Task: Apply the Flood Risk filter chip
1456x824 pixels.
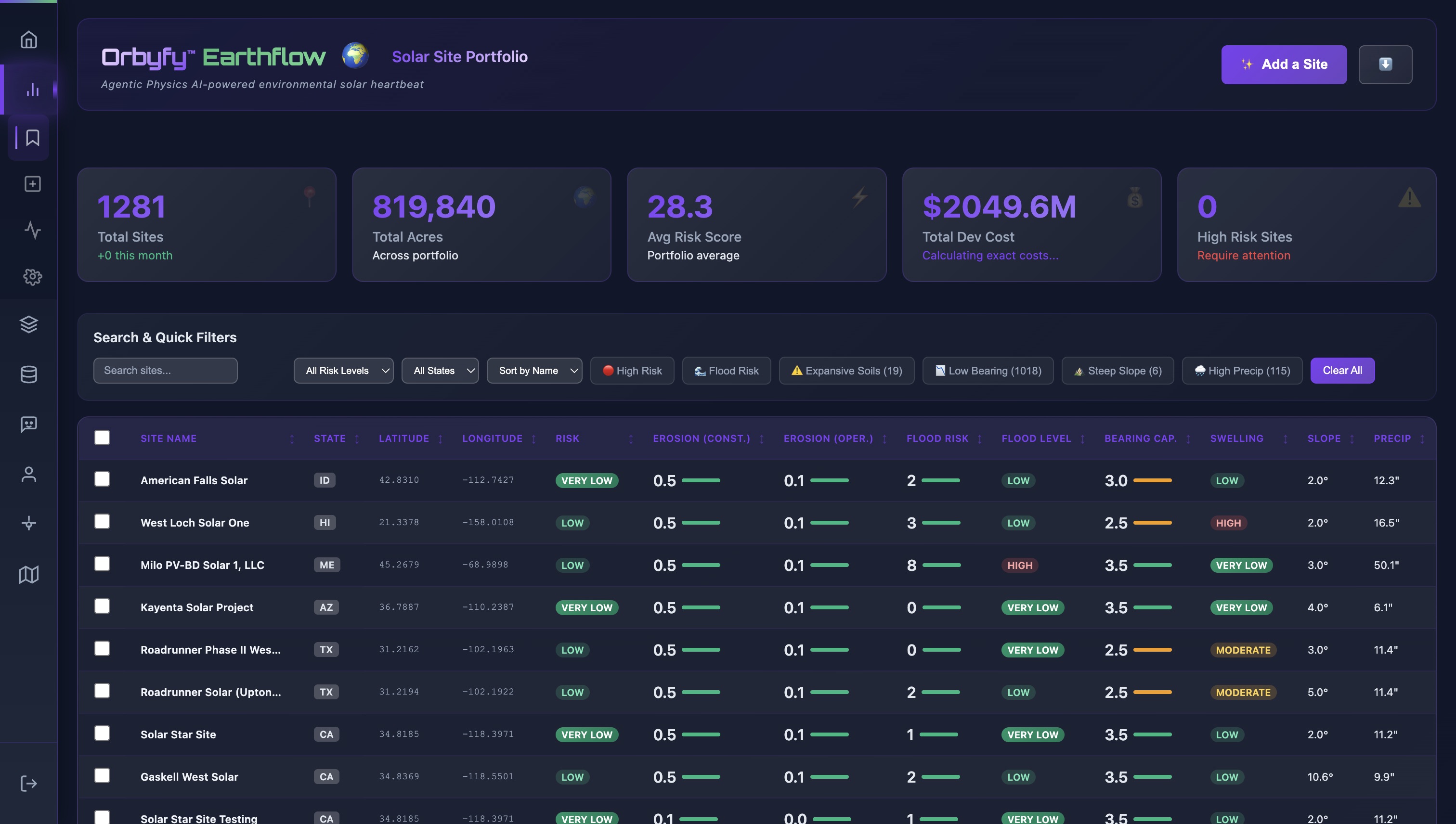Action: click(726, 370)
